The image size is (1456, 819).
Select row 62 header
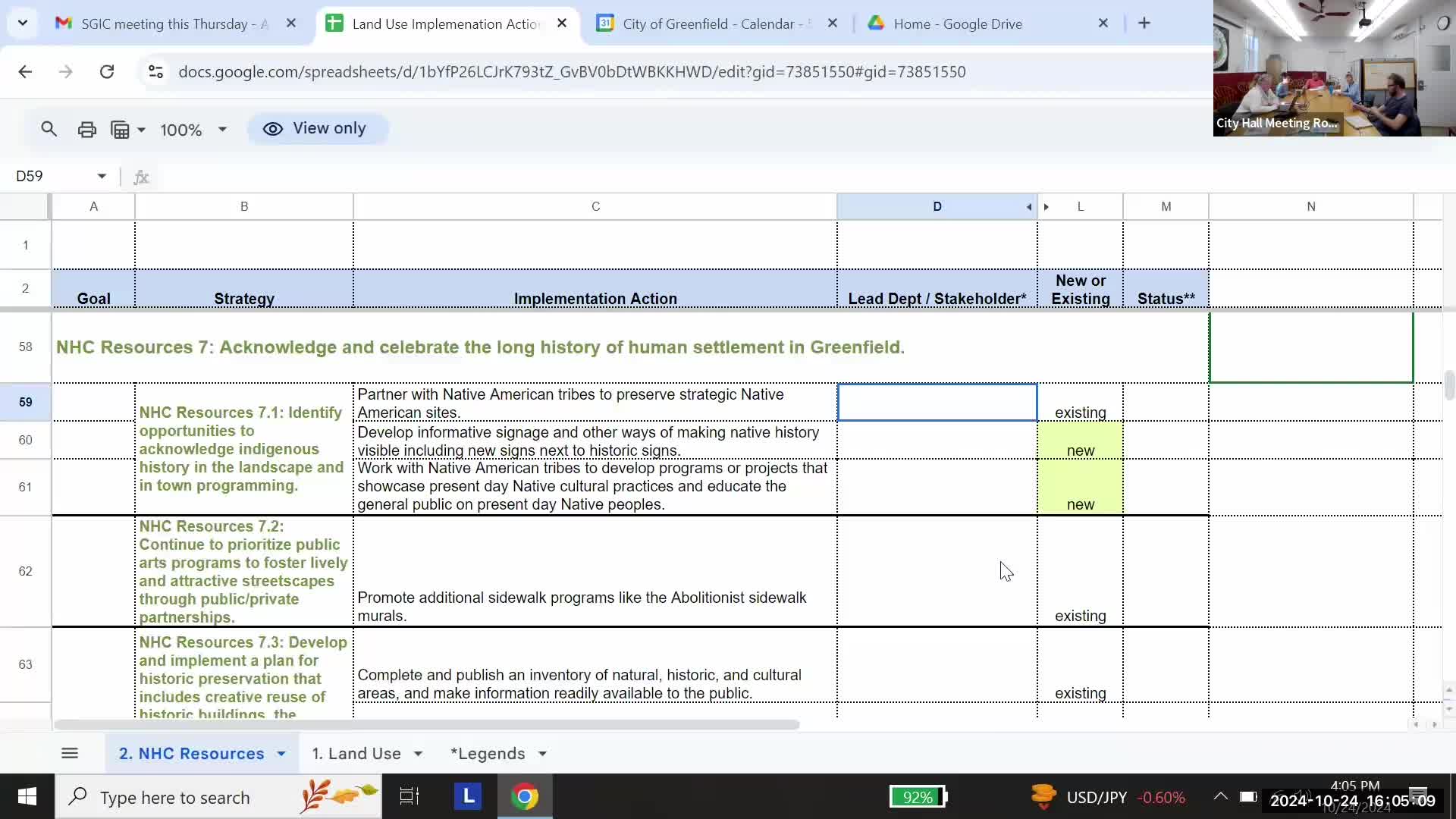tap(26, 571)
